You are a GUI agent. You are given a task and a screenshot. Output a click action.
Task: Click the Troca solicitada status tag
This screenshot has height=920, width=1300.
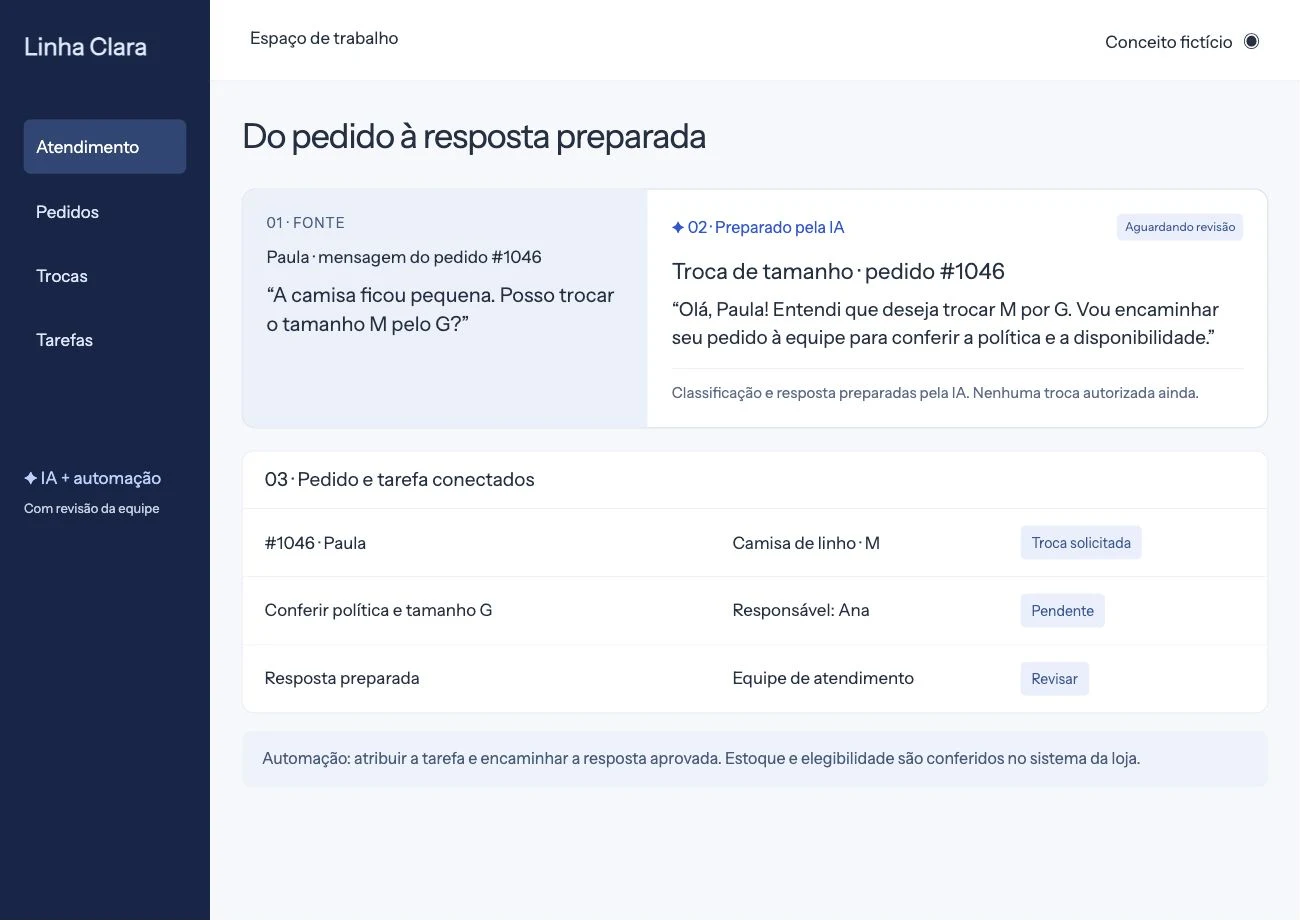[1081, 543]
